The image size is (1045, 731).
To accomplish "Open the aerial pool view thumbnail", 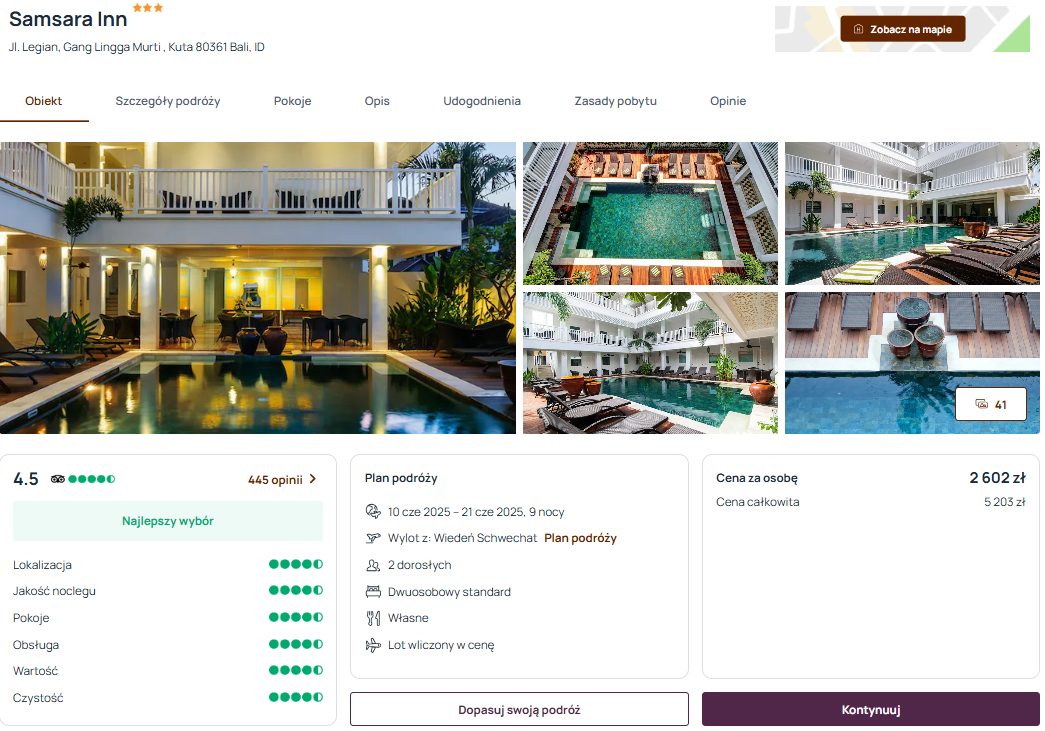I will pos(650,213).
